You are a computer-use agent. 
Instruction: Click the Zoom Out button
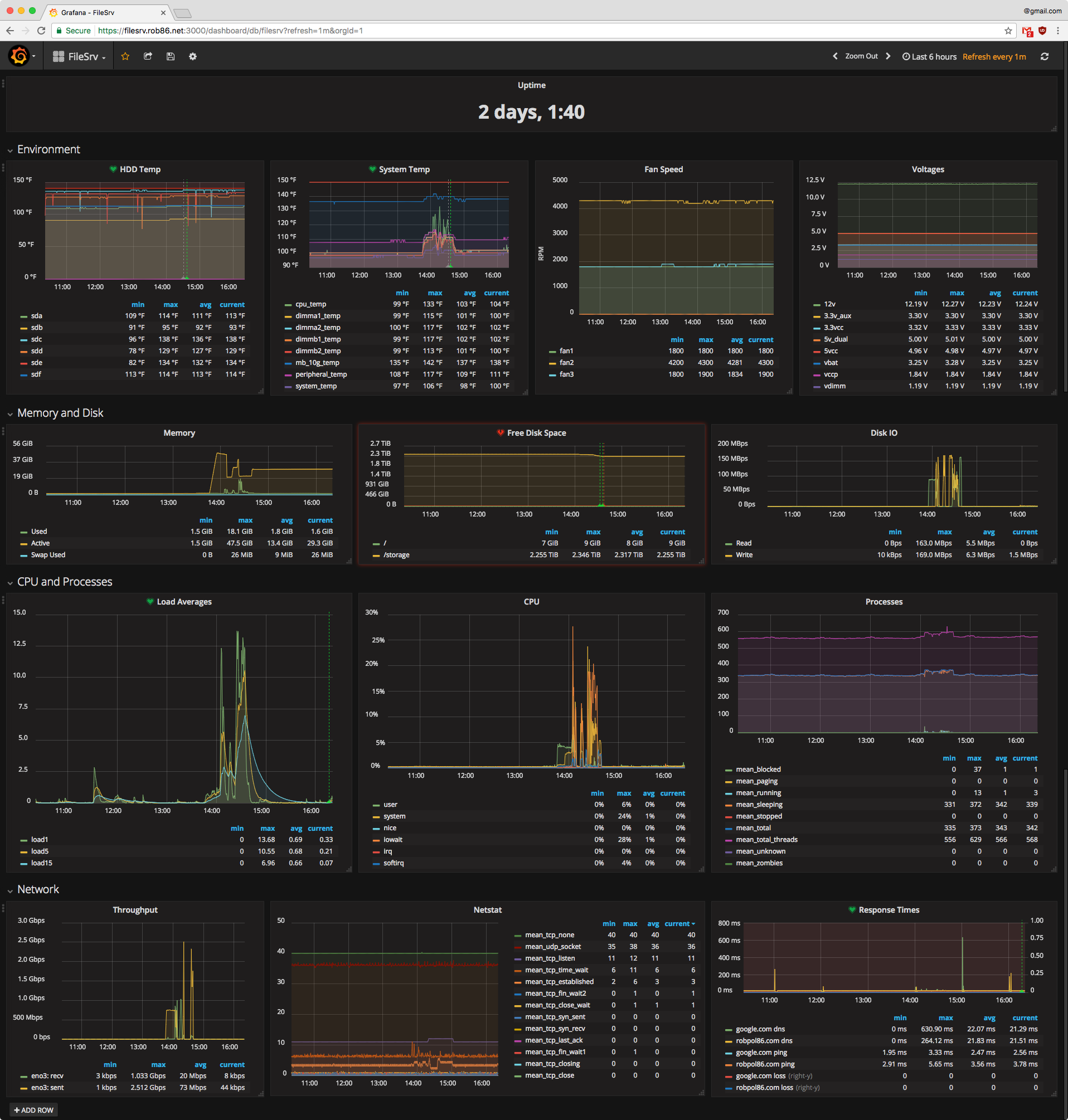coord(861,56)
